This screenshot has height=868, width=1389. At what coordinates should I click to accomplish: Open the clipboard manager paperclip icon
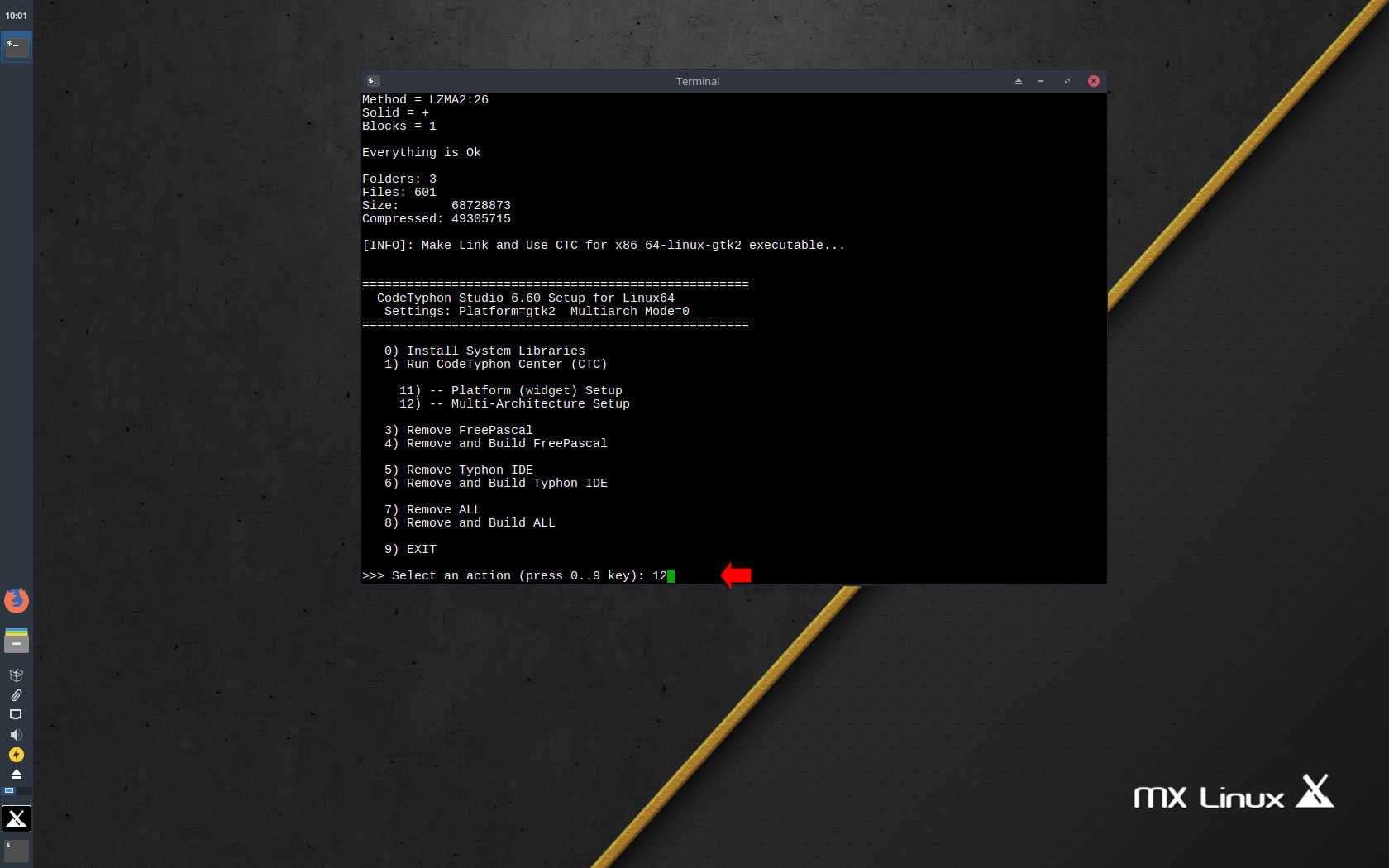16,695
